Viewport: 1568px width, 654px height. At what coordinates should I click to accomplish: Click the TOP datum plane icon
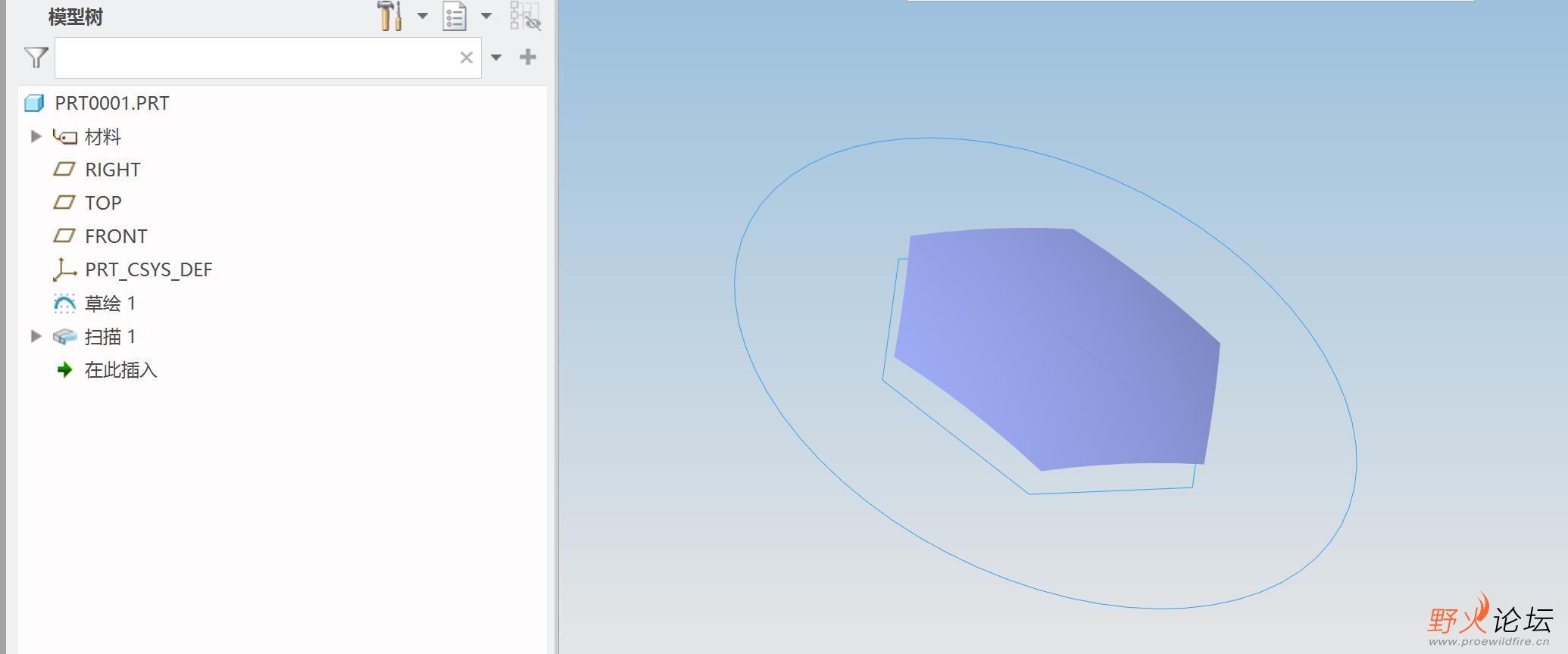(64, 202)
